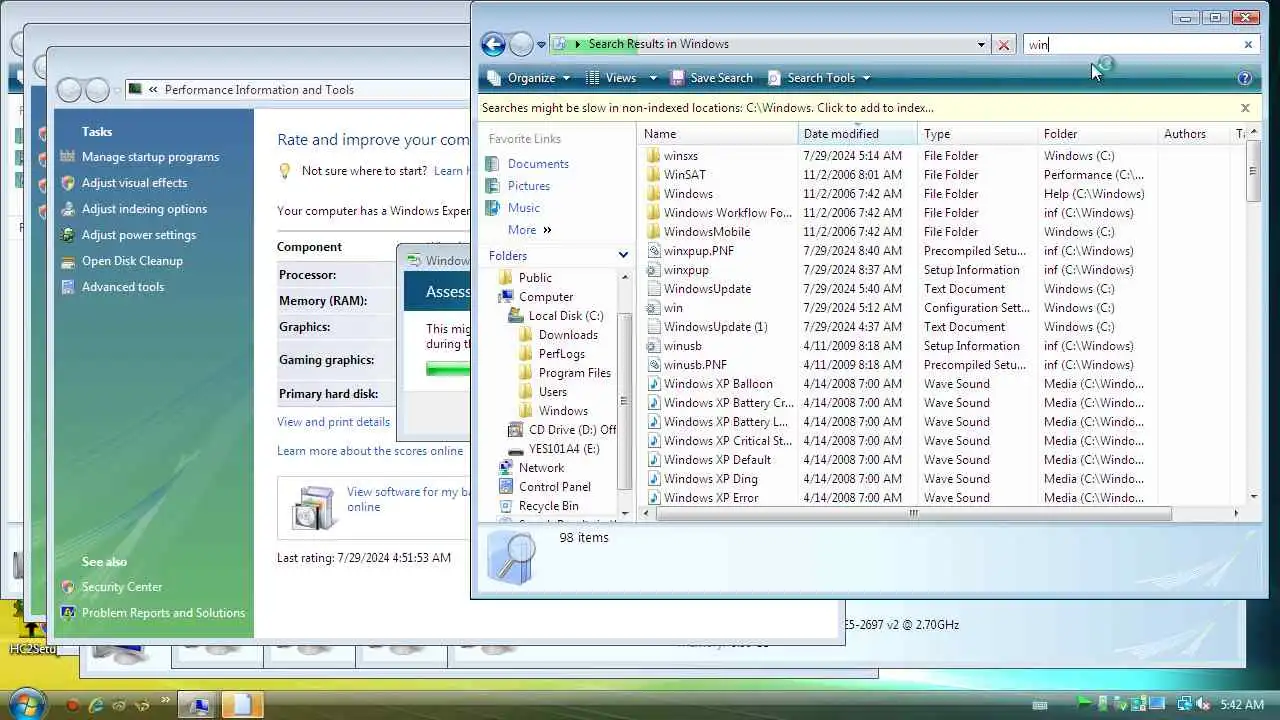Open Adjust indexing options task
Screen dimensions: 1280x720
[x=144, y=209]
